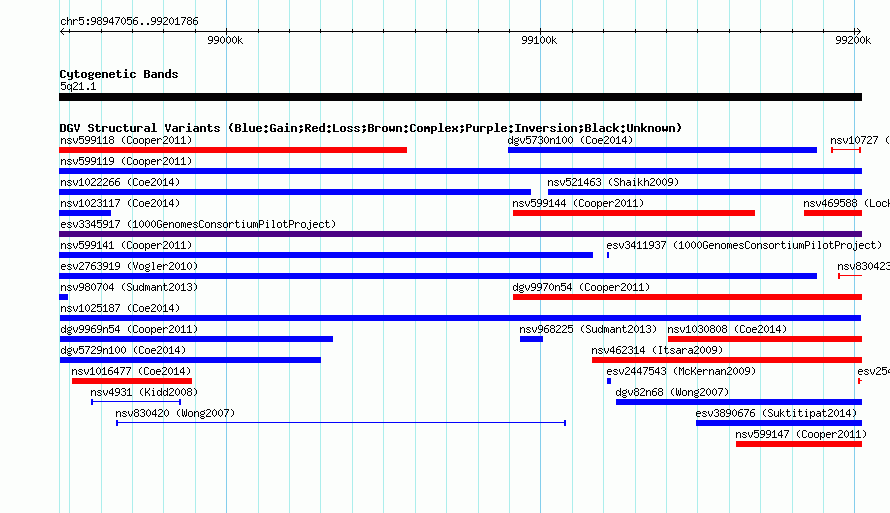Select the blue dgv5730n100 gain bar
This screenshot has height=513, width=890.
(662, 150)
